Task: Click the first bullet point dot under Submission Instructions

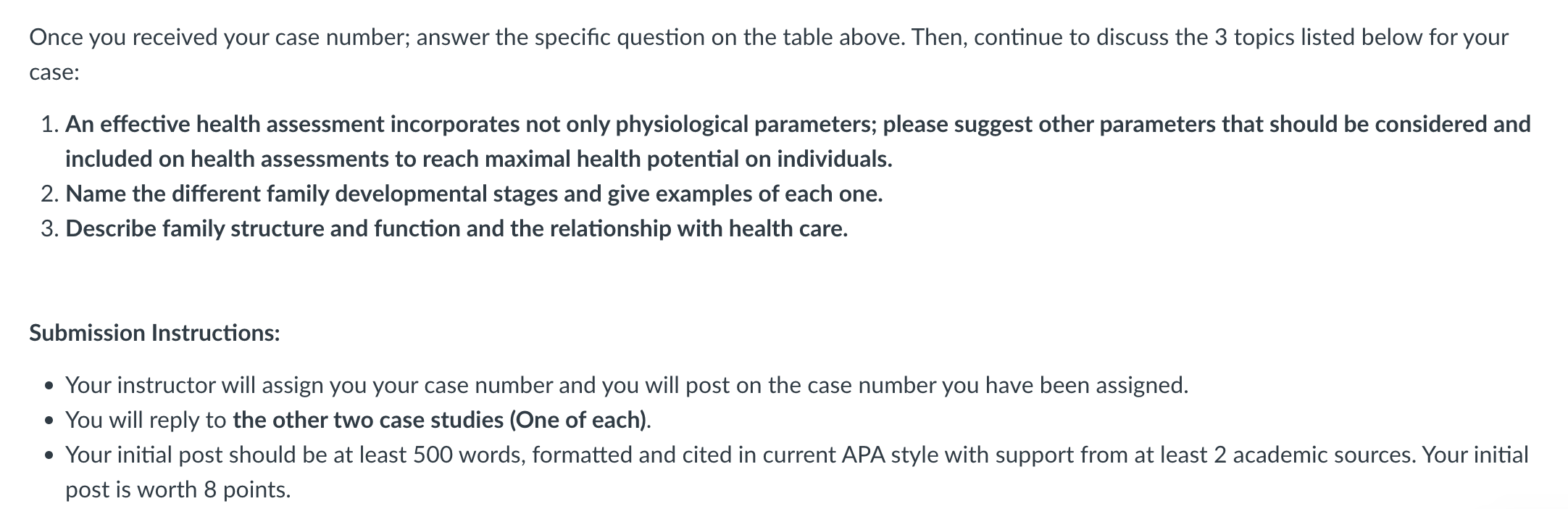Action: 49,386
